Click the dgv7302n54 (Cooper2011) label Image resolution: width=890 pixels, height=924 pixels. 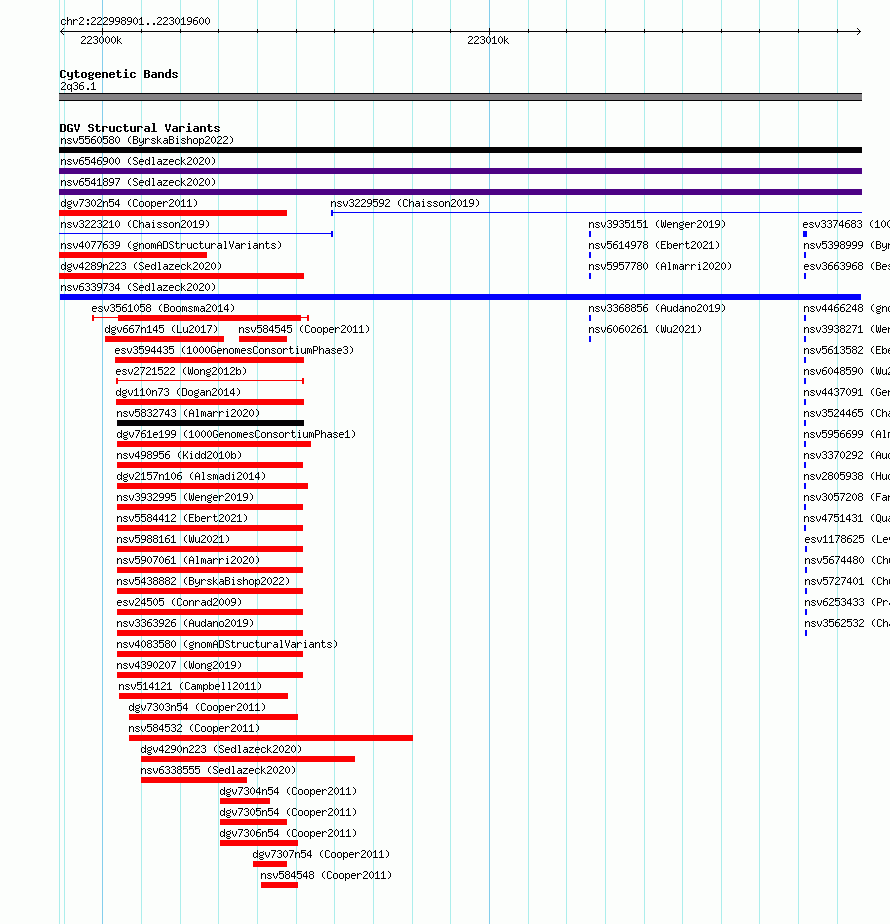coord(129,203)
